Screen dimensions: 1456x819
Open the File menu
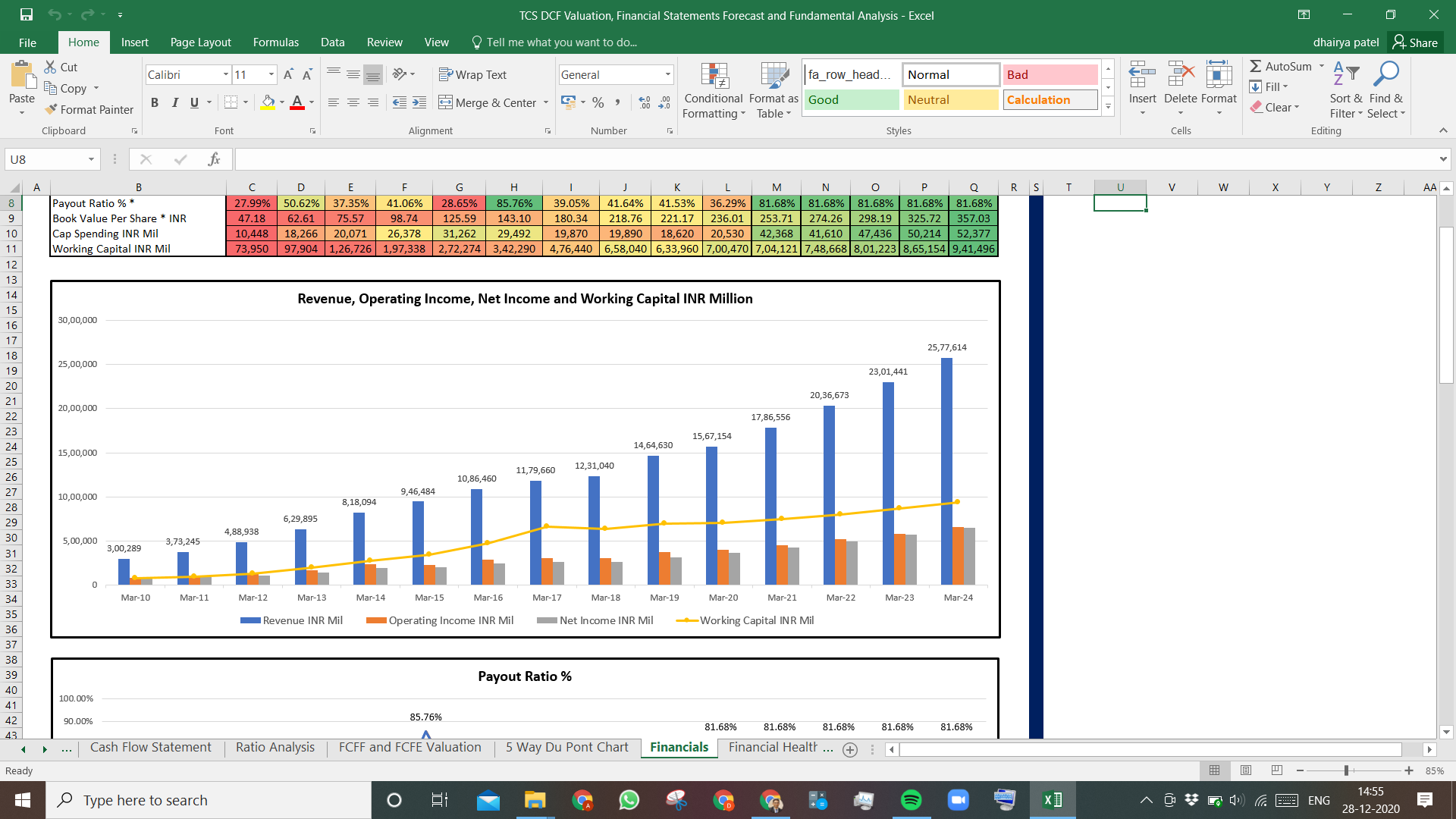coord(27,42)
